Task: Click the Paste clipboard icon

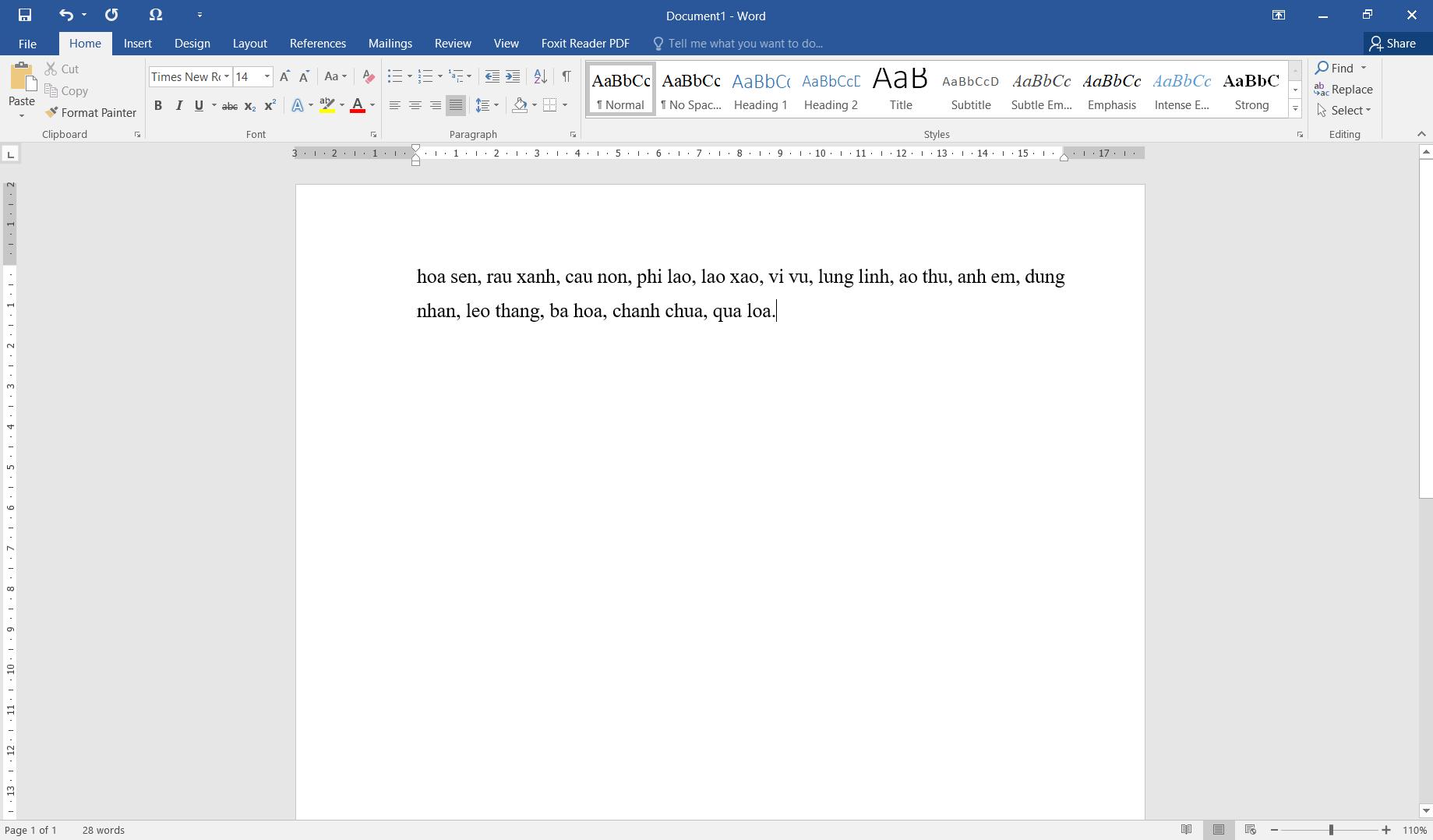Action: pyautogui.click(x=22, y=78)
